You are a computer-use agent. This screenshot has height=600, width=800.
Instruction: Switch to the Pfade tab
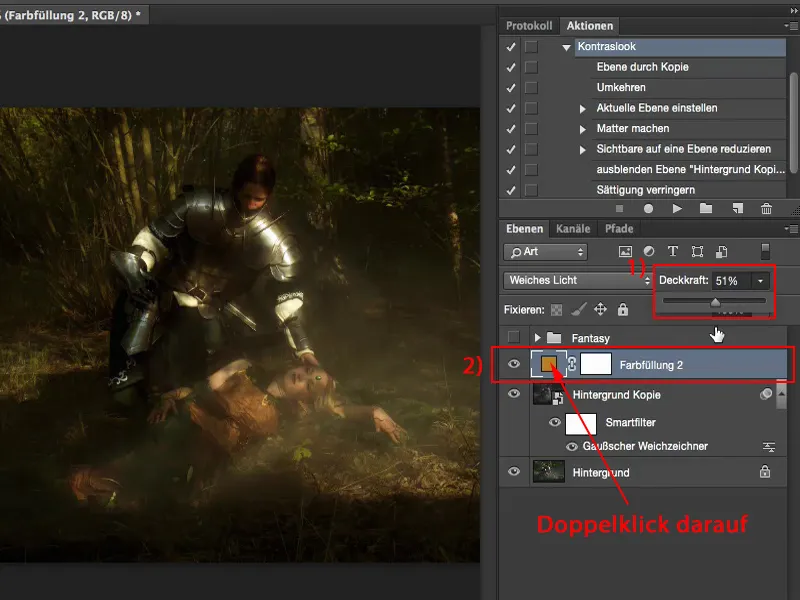tap(619, 229)
